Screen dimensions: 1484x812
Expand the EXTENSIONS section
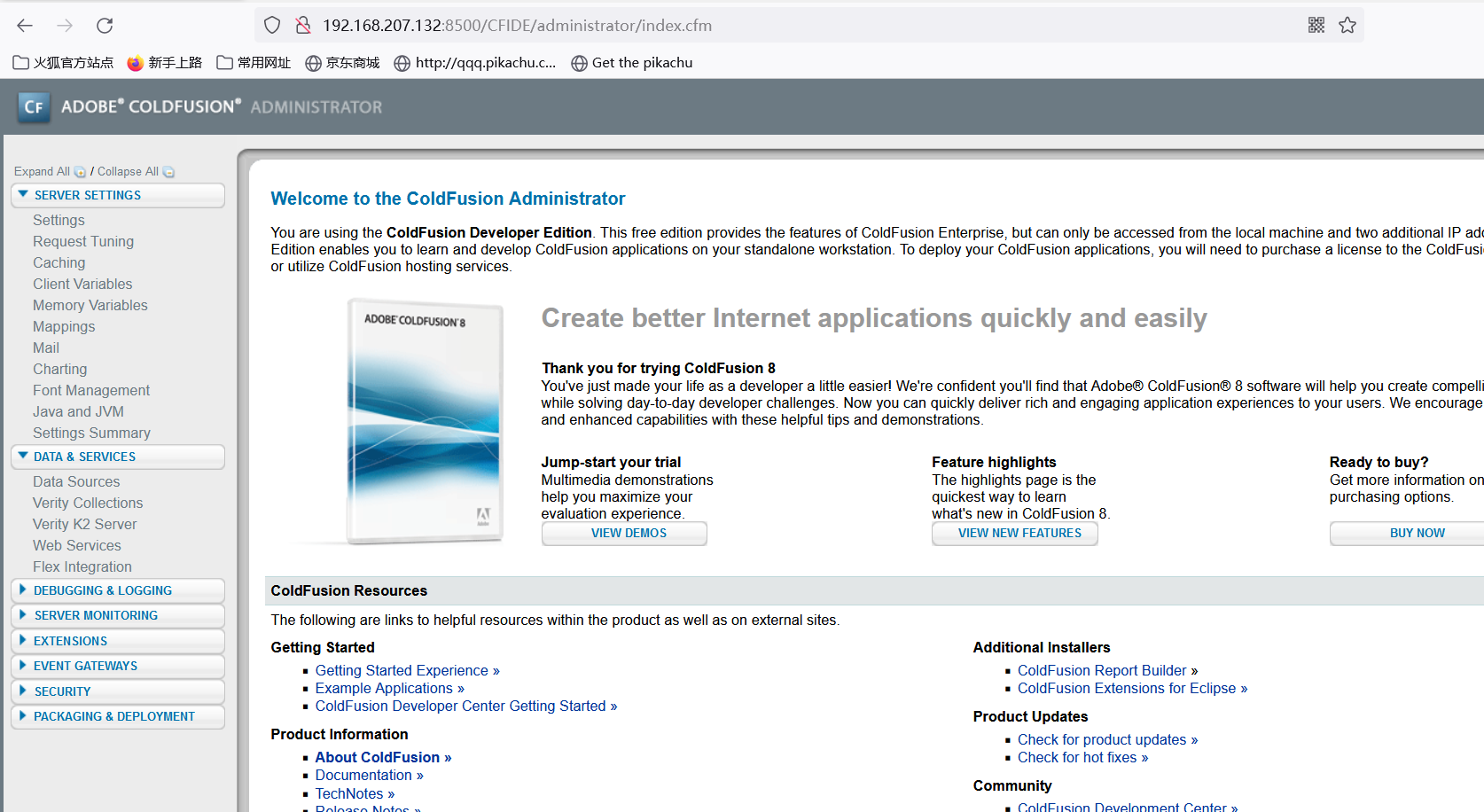pos(118,641)
